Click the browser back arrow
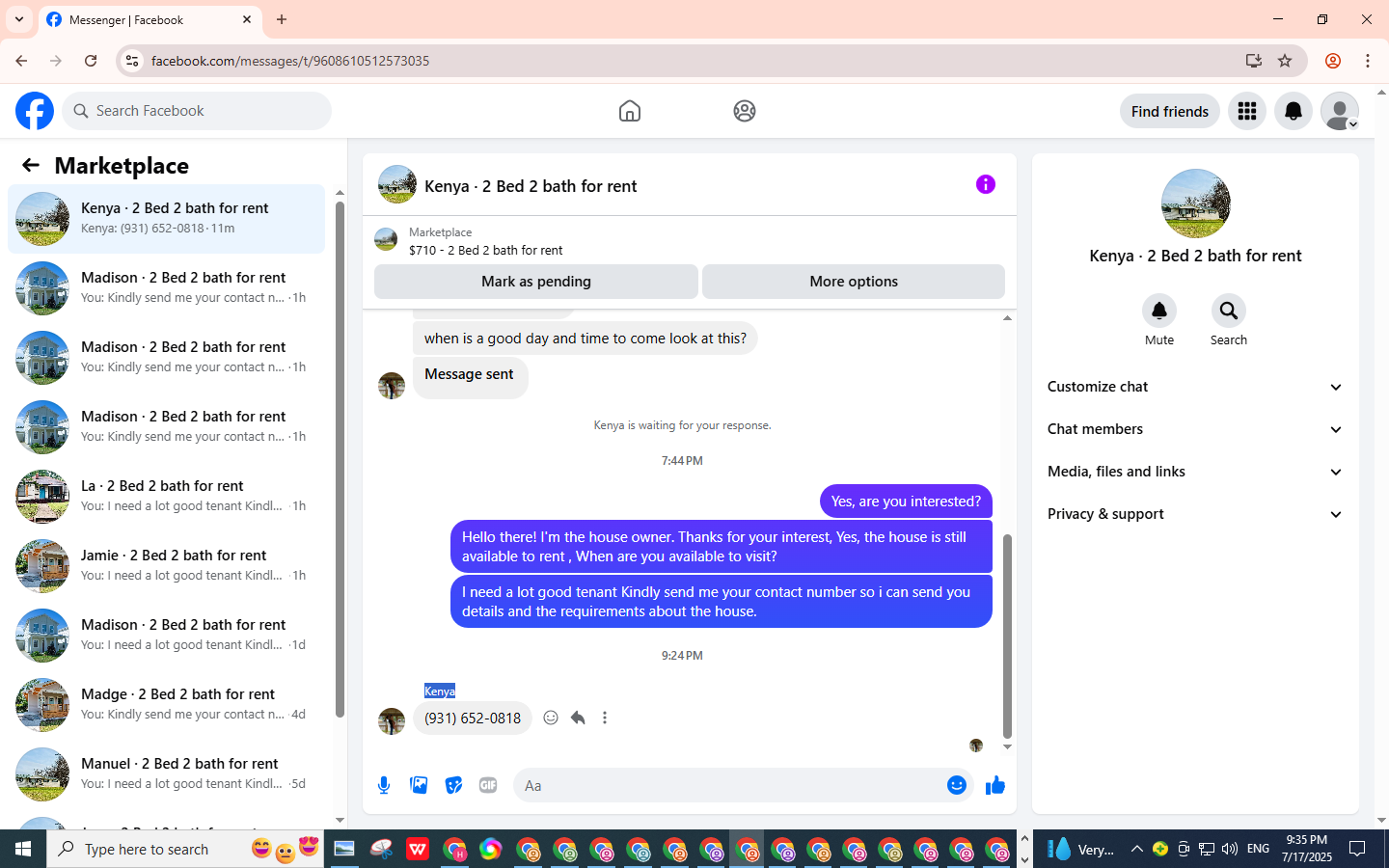This screenshot has width=1389, height=868. coord(21,61)
